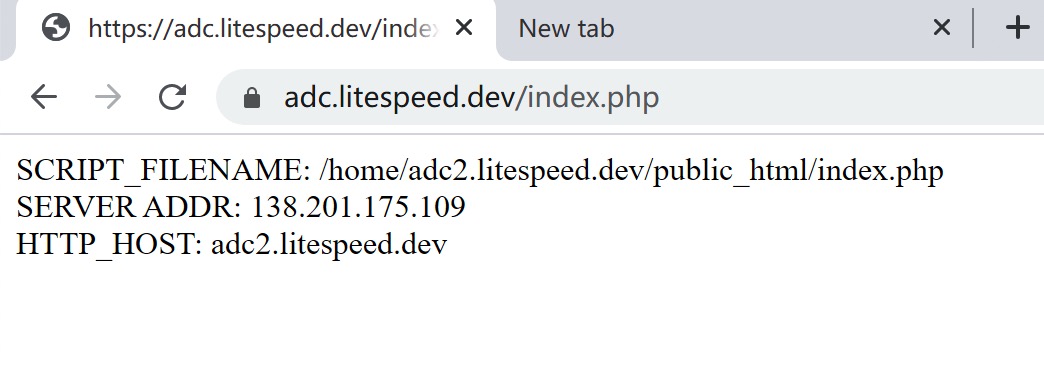Reload the current page
Image resolution: width=1044 pixels, height=372 pixels.
(x=172, y=97)
